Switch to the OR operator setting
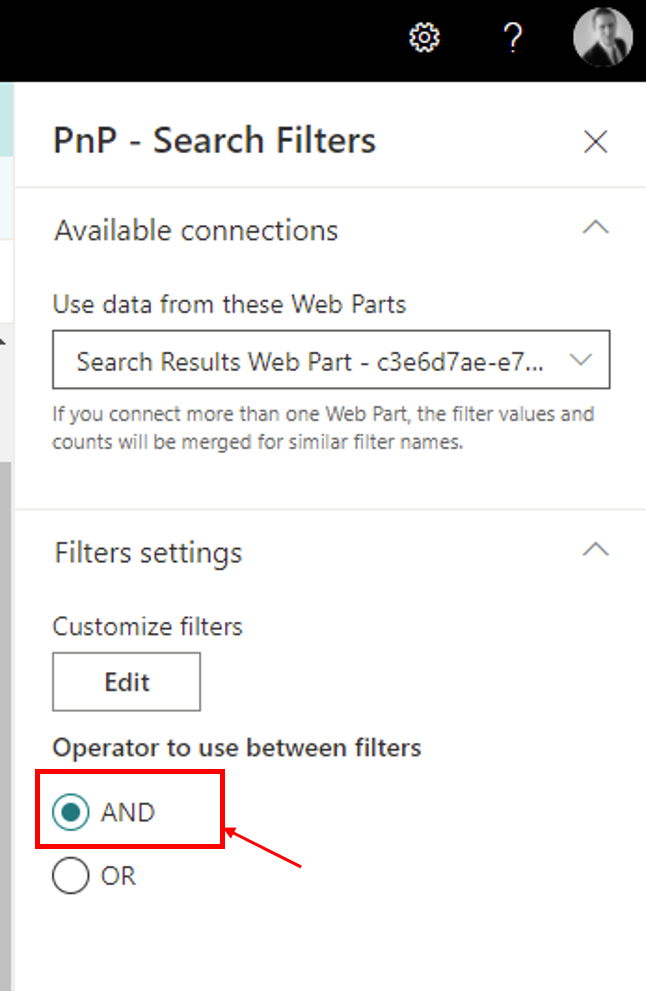This screenshot has height=991, width=646. click(70, 875)
